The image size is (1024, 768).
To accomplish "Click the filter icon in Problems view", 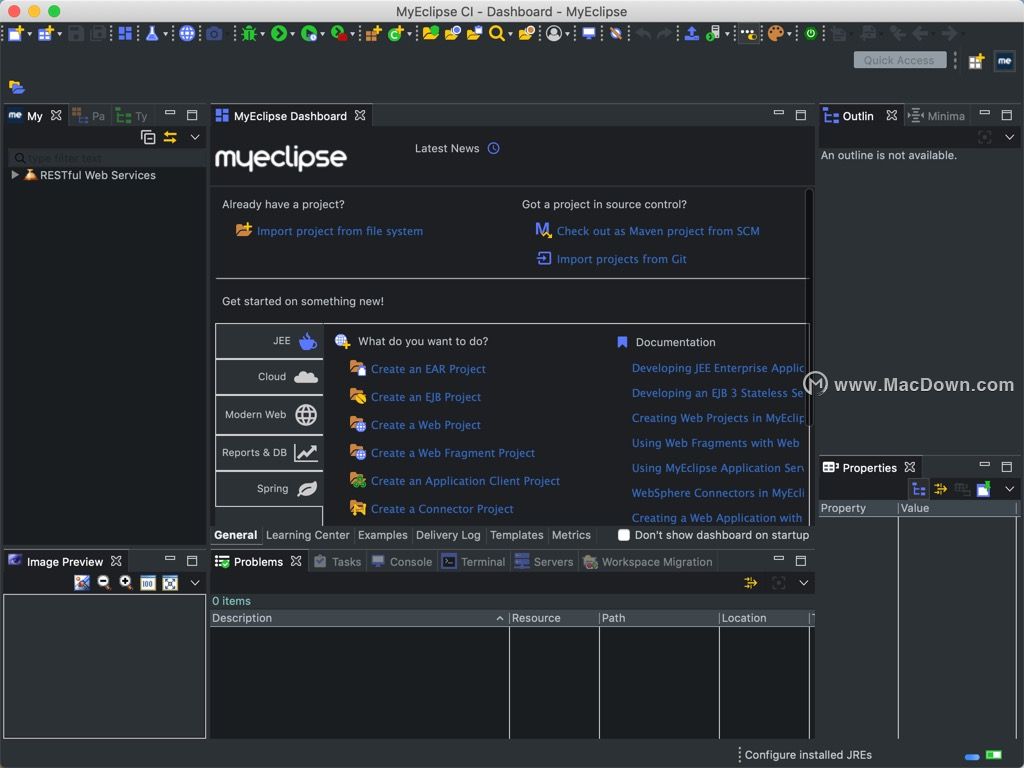I will point(750,583).
